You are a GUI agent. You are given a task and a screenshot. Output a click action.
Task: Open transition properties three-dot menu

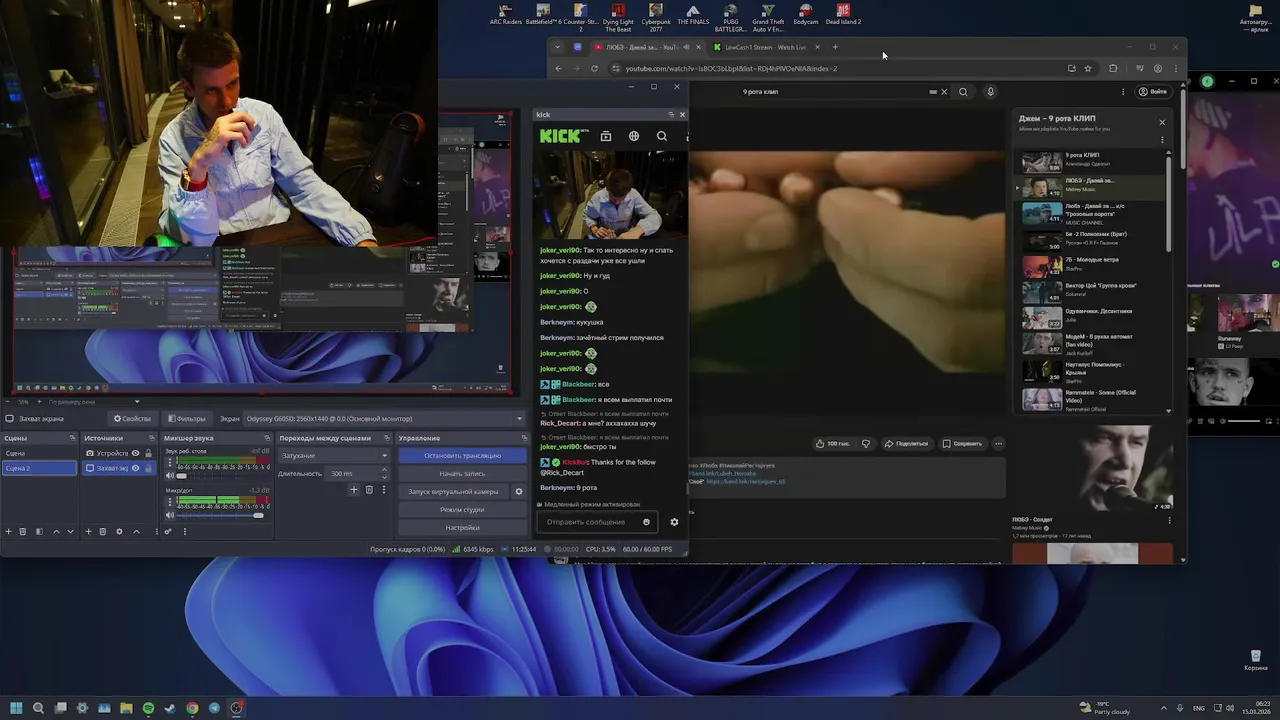pyautogui.click(x=383, y=490)
